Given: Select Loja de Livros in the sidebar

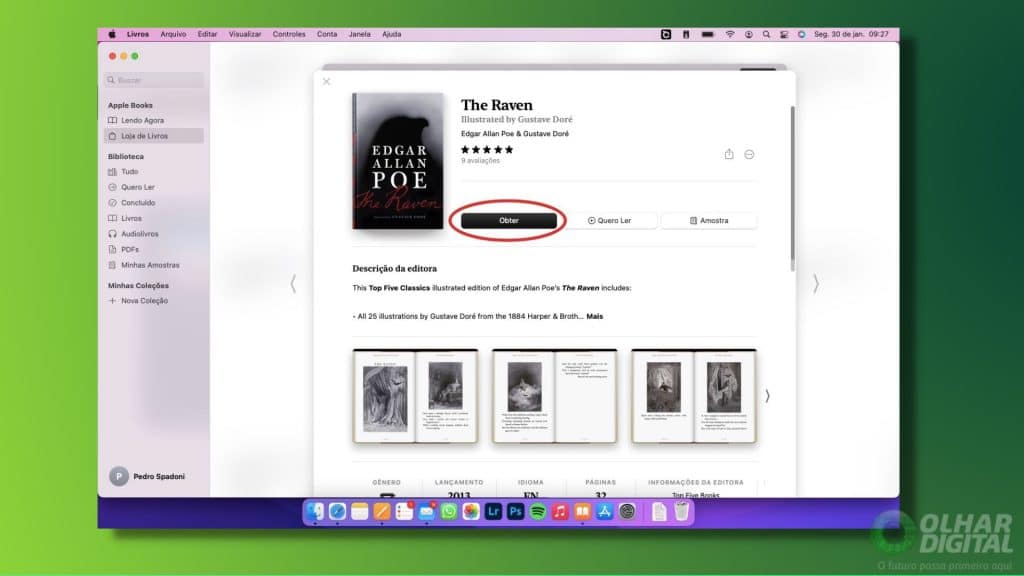Looking at the screenshot, I should pos(154,136).
